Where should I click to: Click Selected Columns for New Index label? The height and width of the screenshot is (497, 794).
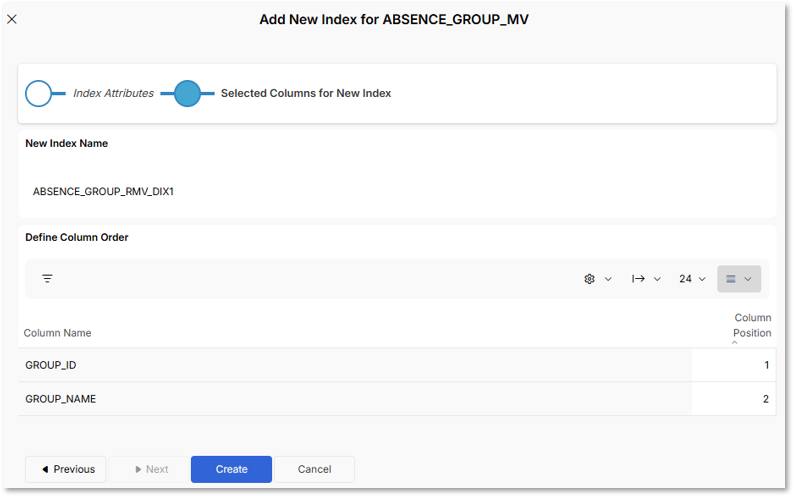pyautogui.click(x=306, y=93)
